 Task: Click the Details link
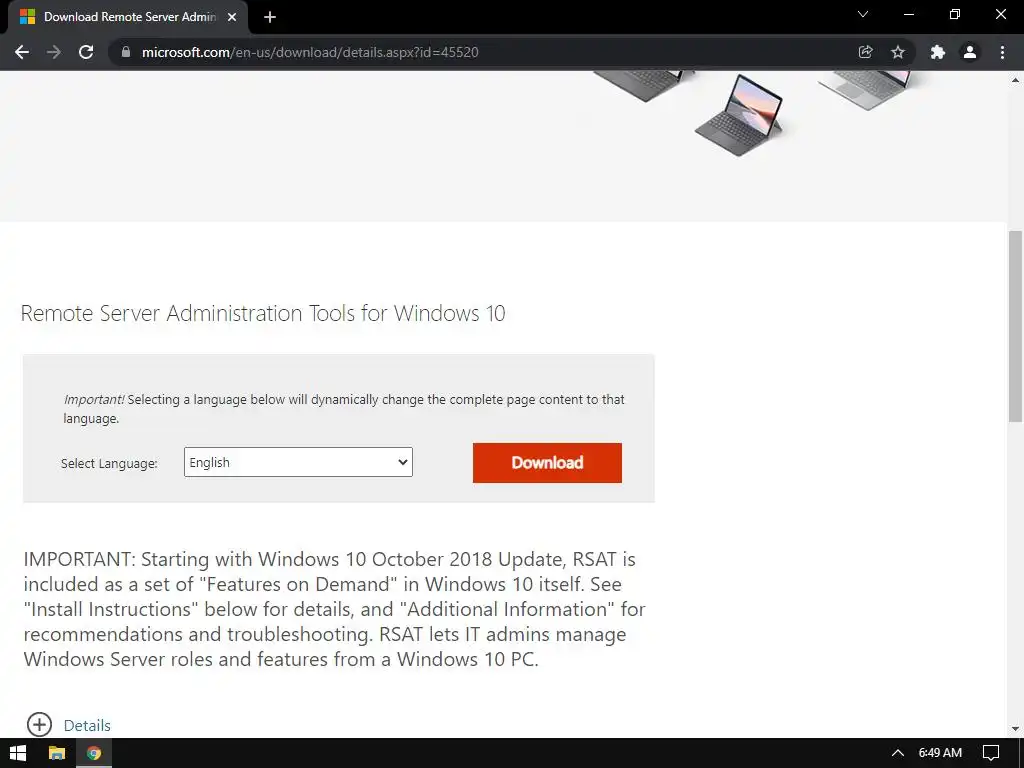tap(87, 726)
